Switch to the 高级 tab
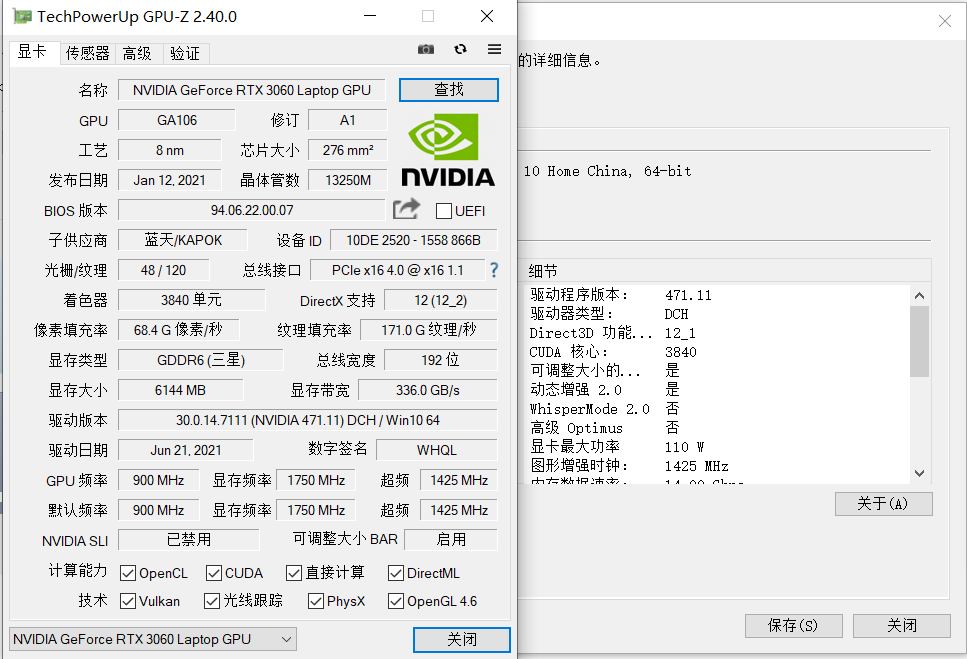 [138, 54]
